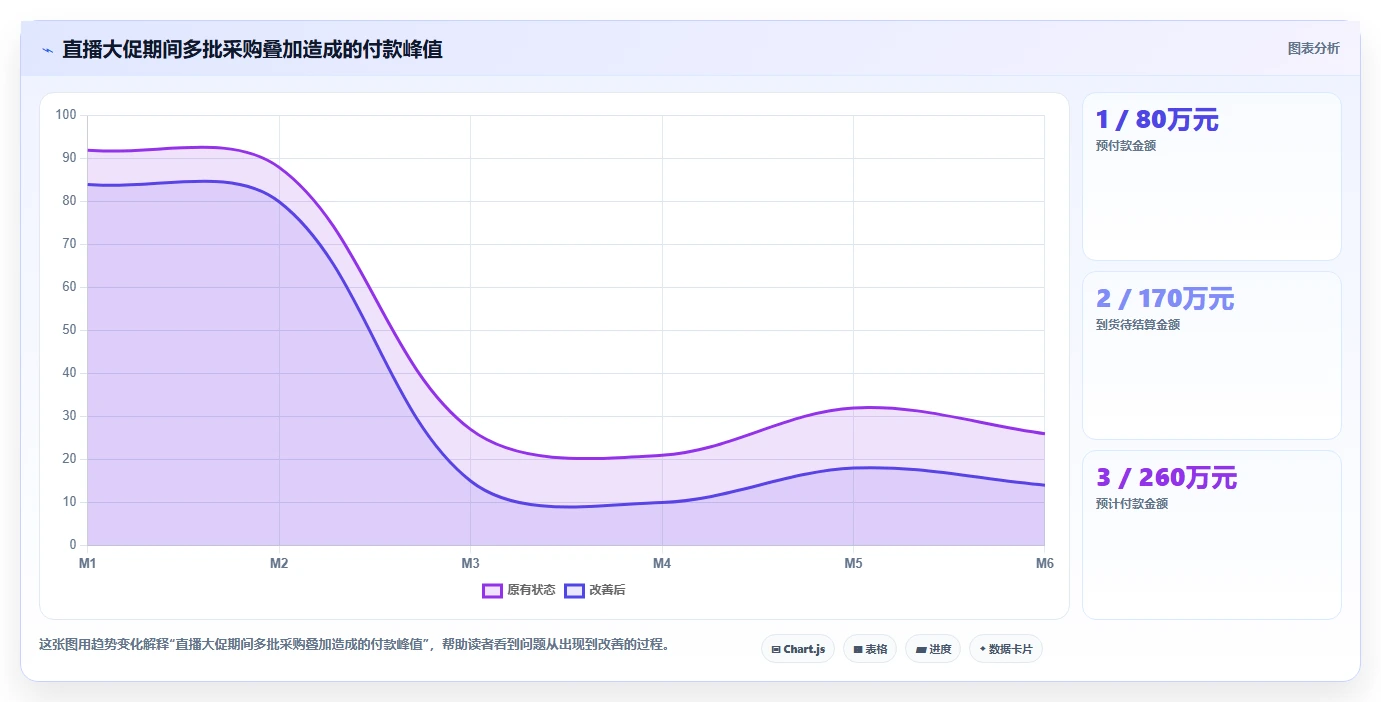Select the Chart.js tag button

(x=798, y=649)
